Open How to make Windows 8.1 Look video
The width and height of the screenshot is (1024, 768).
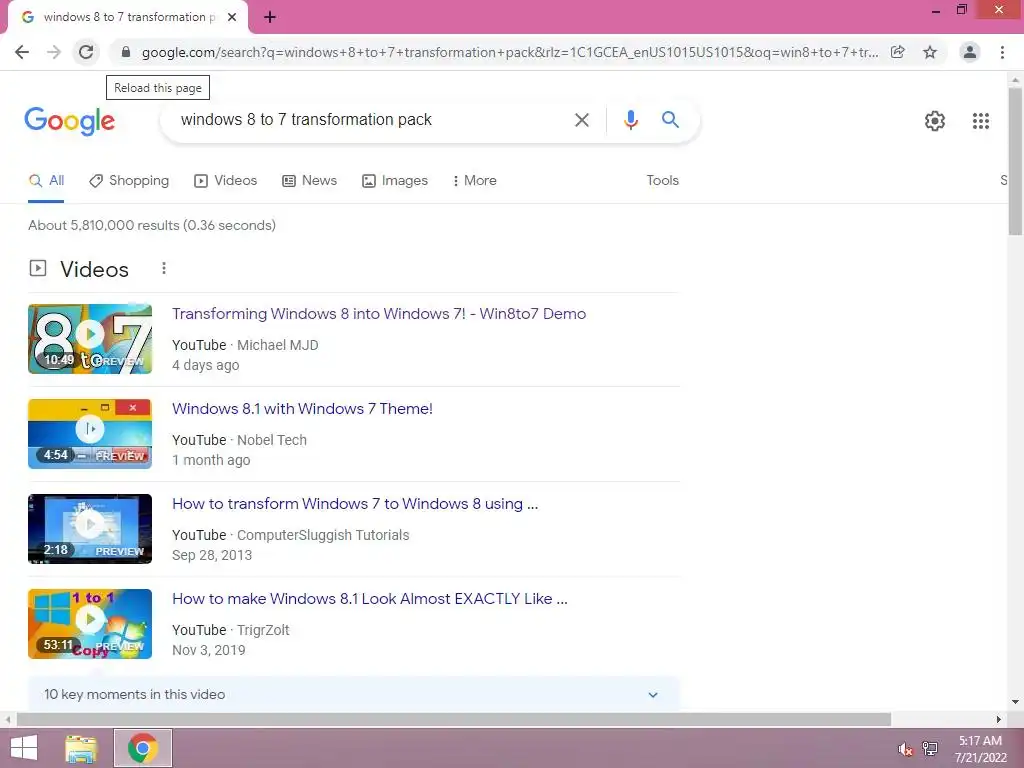click(x=370, y=599)
